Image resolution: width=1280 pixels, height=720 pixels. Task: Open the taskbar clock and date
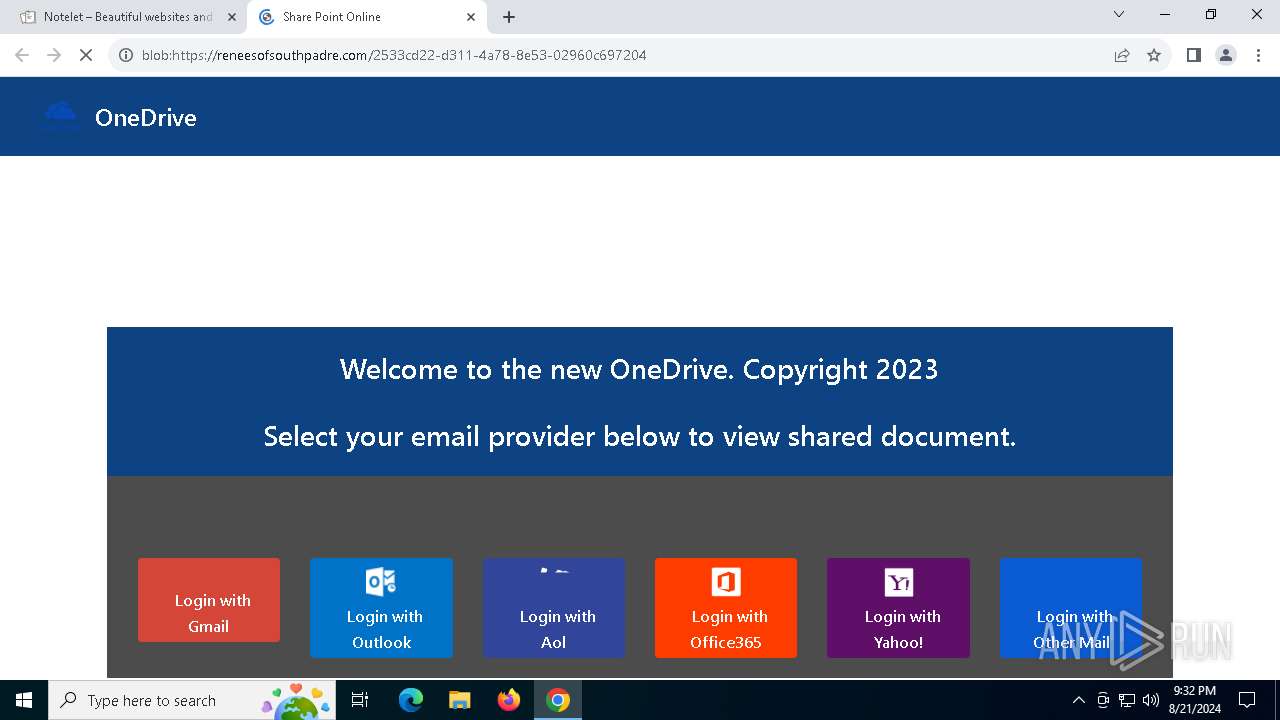point(1195,700)
